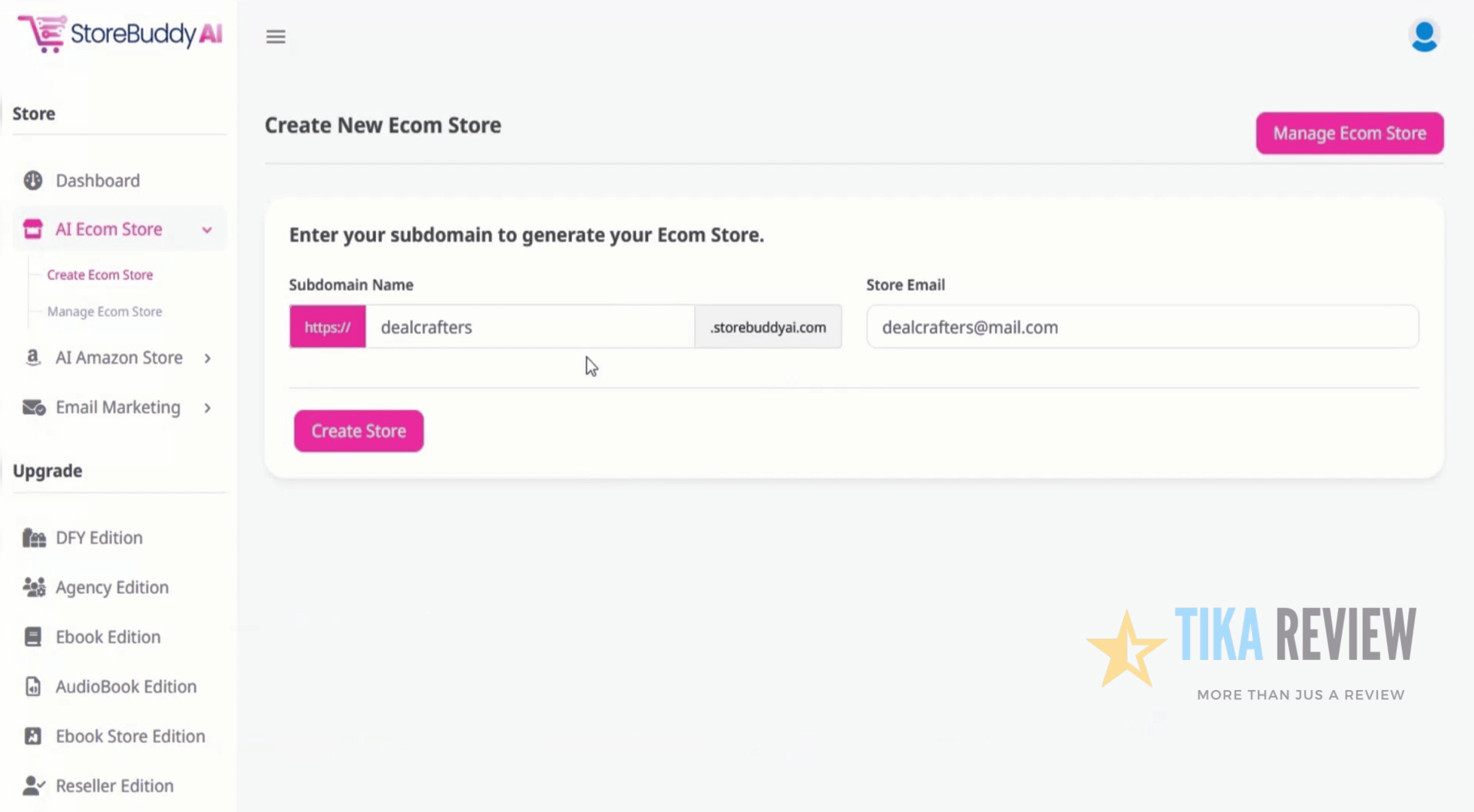Expand the AI Amazon Store submenu
The width and height of the screenshot is (1474, 812).
207,357
